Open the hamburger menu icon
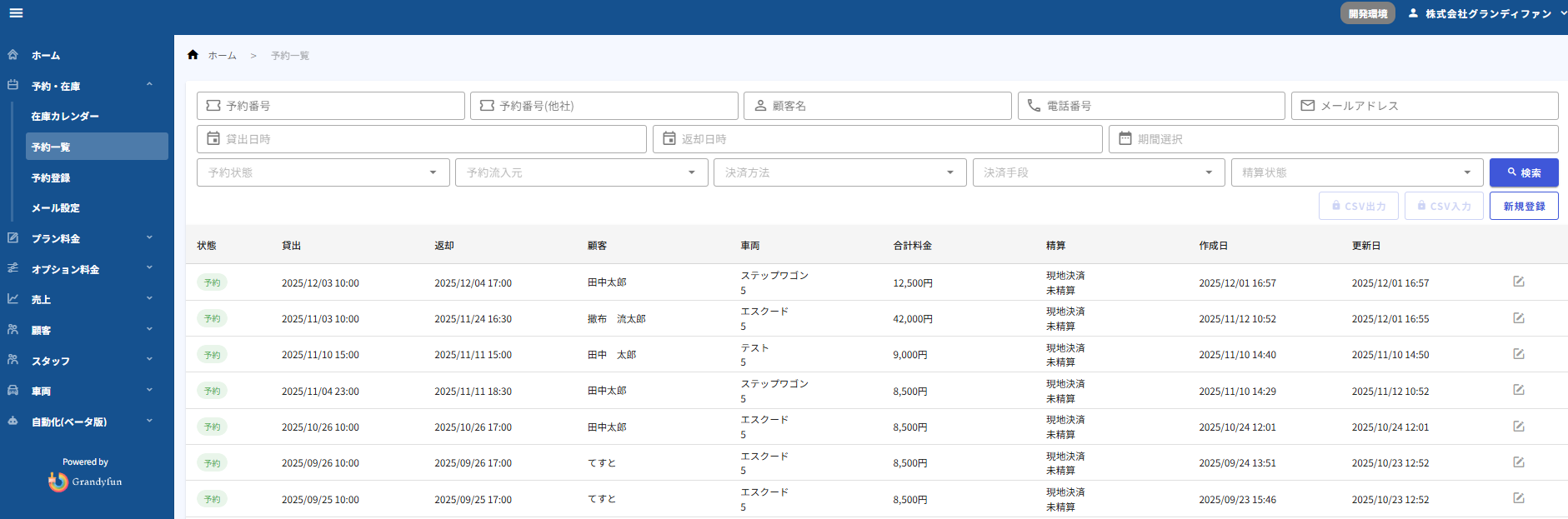 [x=16, y=13]
